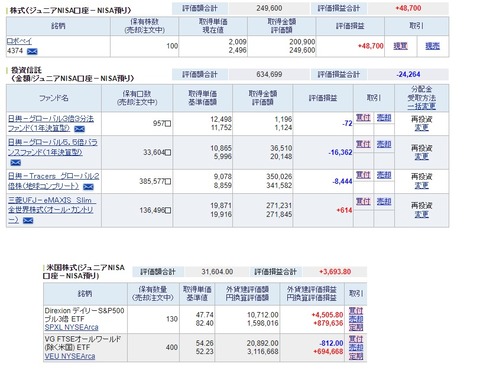Open the mail icon for グローバル5.5倍バランスファンド
The height and width of the screenshot is (380, 480).
point(15,163)
